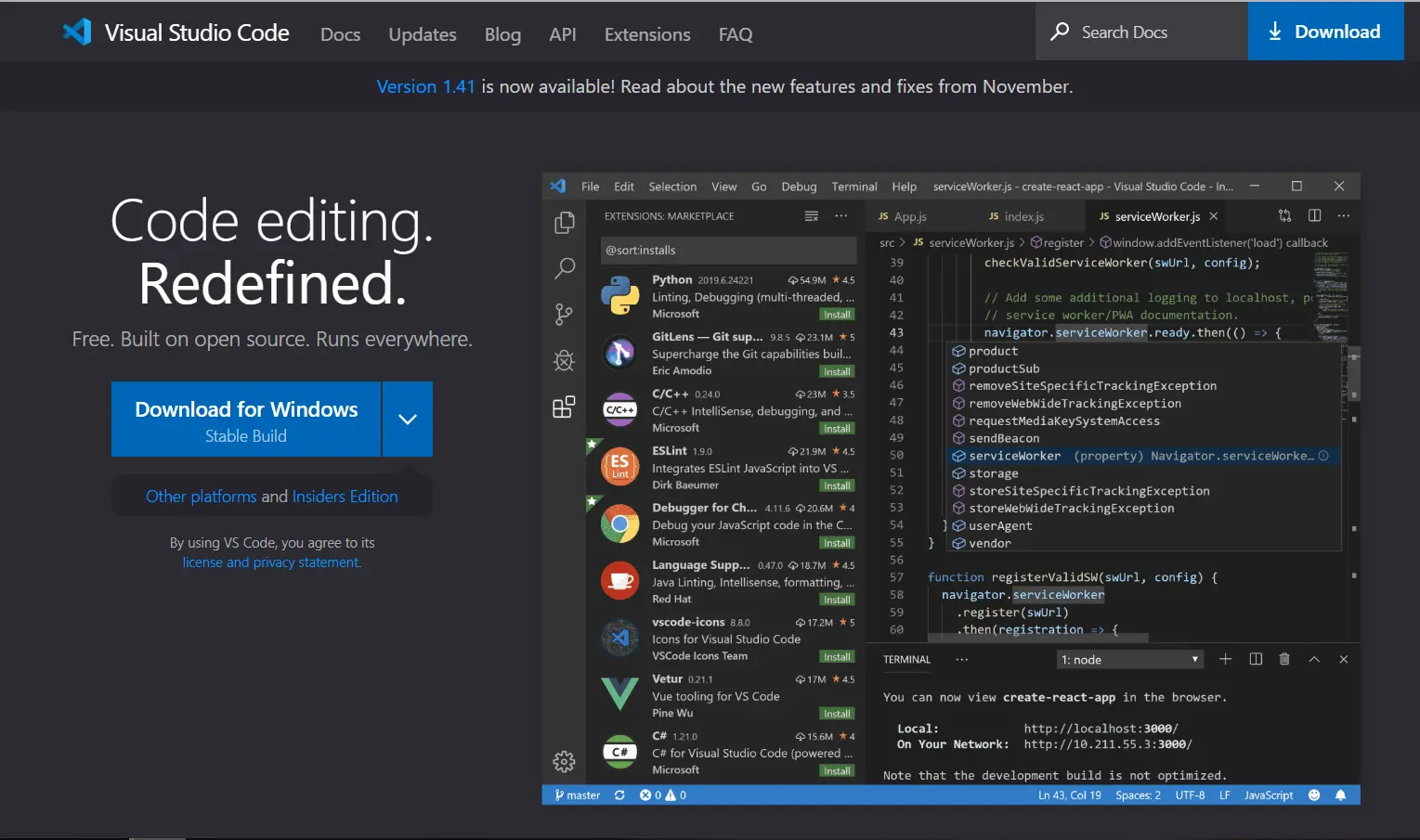This screenshot has width=1420, height=840.
Task: Go to Docs in site navigation
Action: coord(340,34)
